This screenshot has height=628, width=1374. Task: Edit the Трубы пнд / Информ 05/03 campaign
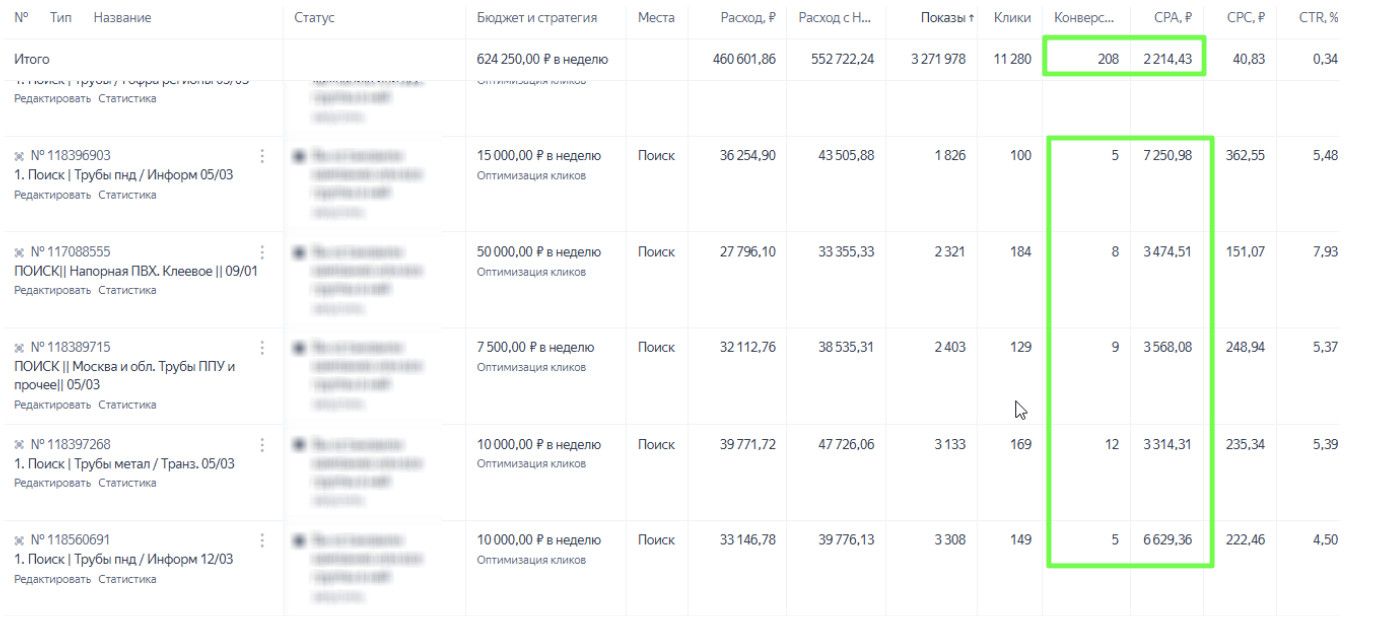point(52,195)
